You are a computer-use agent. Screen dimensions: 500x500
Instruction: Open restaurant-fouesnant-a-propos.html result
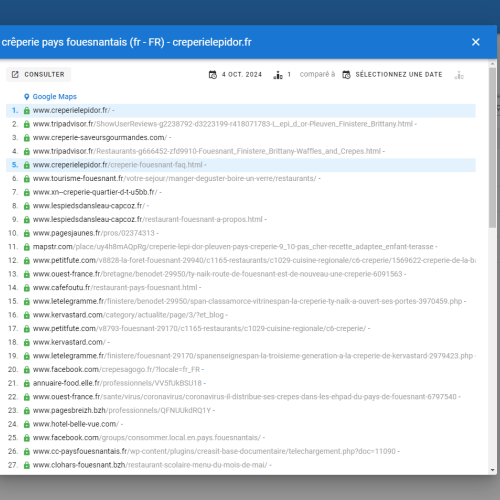148,220
